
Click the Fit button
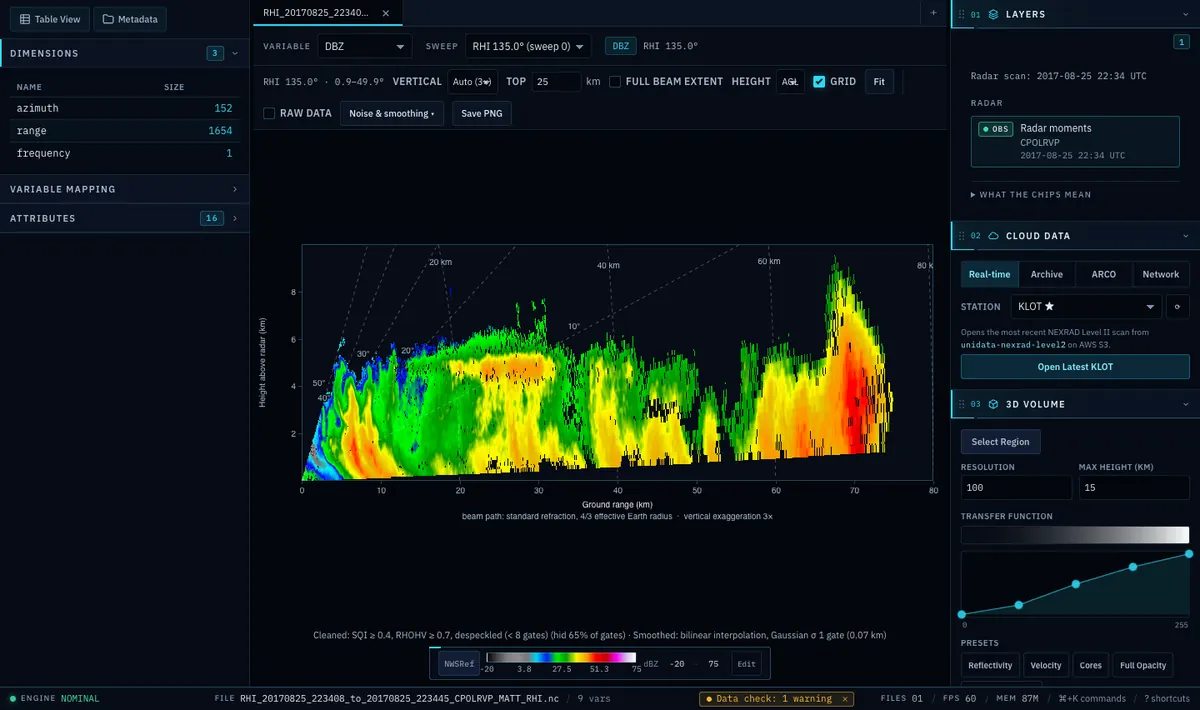[879, 82]
